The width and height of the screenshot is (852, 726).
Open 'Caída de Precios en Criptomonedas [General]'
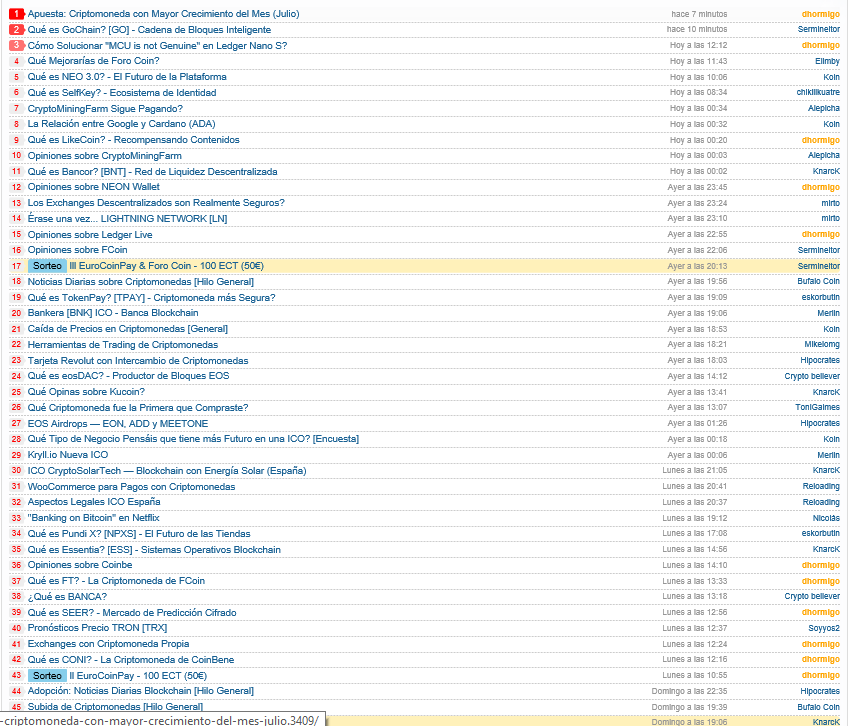(x=128, y=329)
